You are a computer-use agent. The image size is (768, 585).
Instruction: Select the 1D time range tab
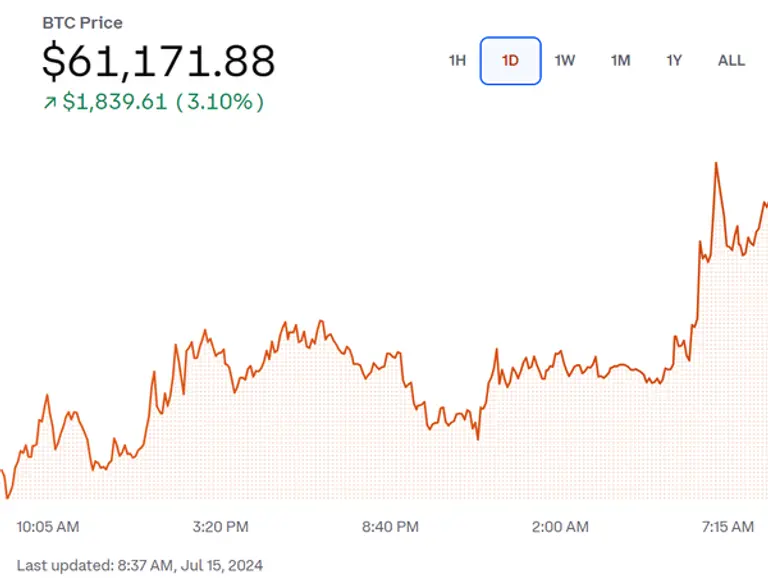tap(510, 60)
